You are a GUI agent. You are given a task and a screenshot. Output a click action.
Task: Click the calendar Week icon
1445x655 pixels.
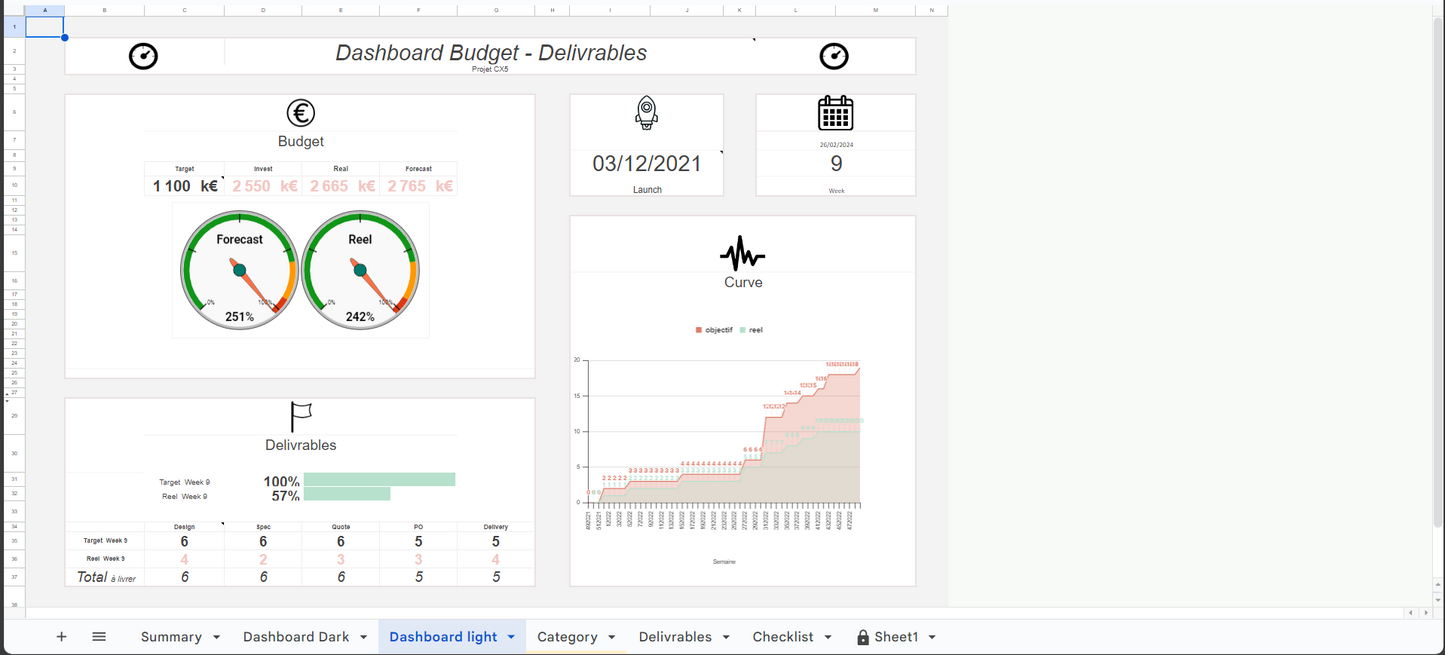pos(835,113)
